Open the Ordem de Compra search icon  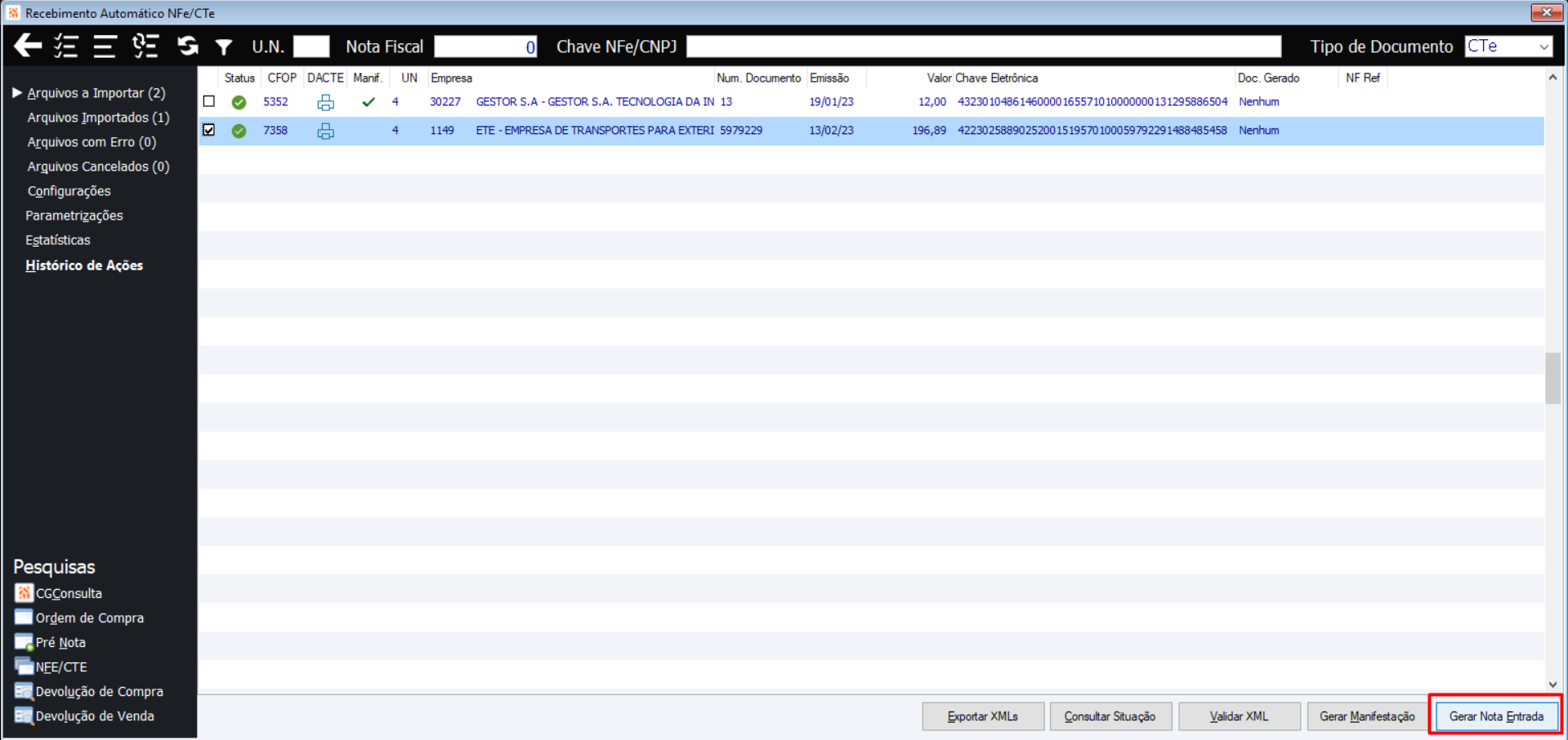pos(24,617)
